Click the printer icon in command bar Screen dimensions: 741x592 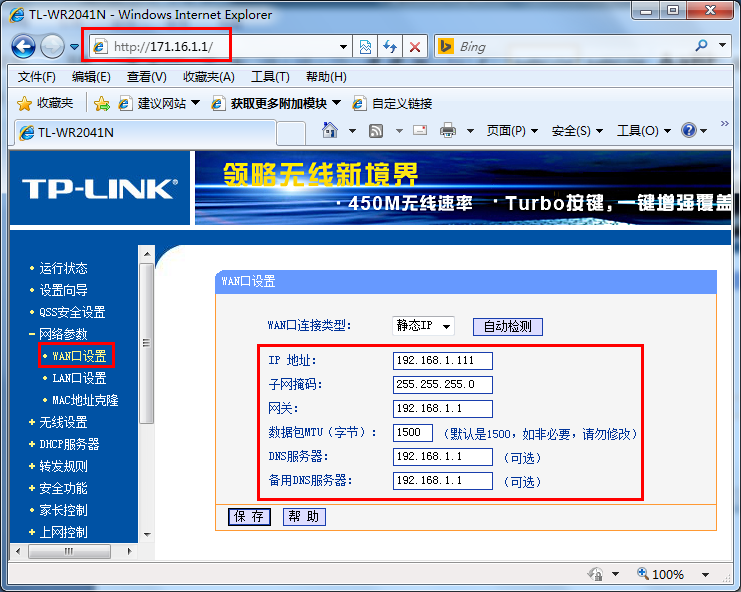tap(448, 130)
